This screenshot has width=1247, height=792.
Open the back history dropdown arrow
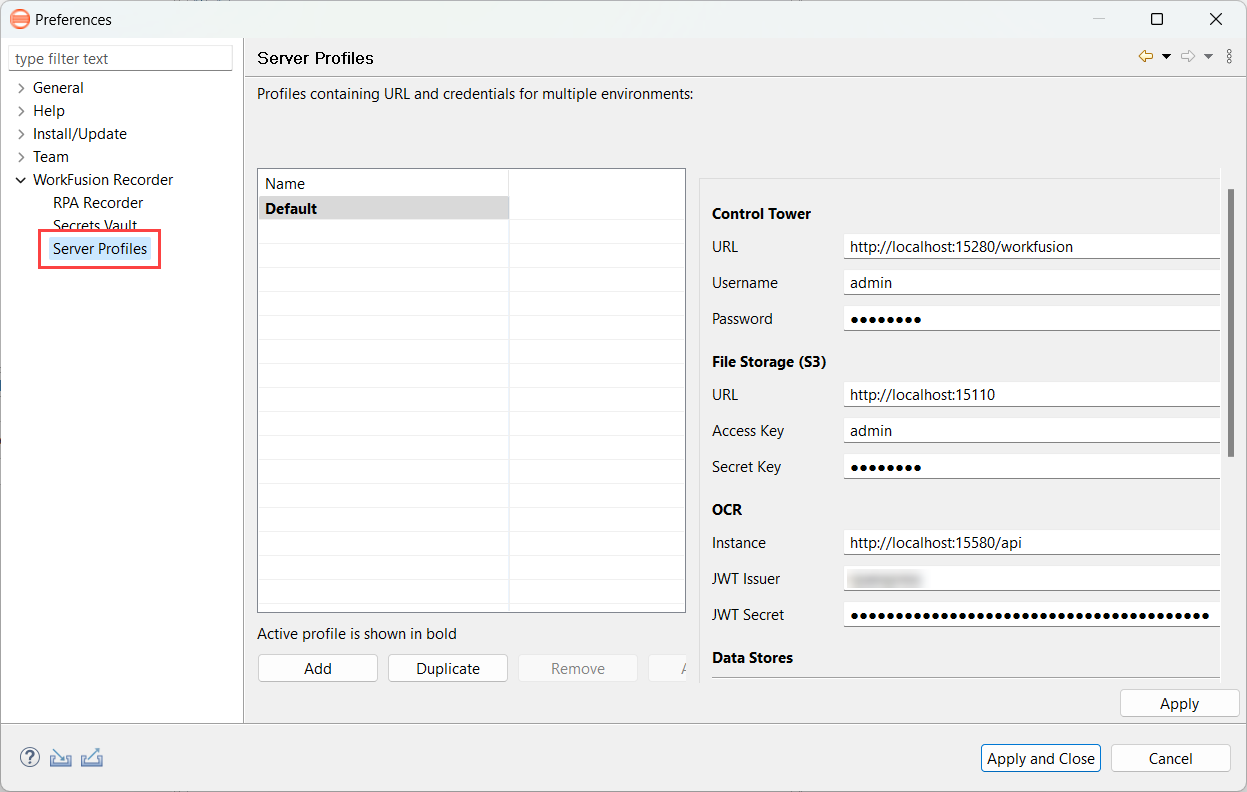(1166, 57)
